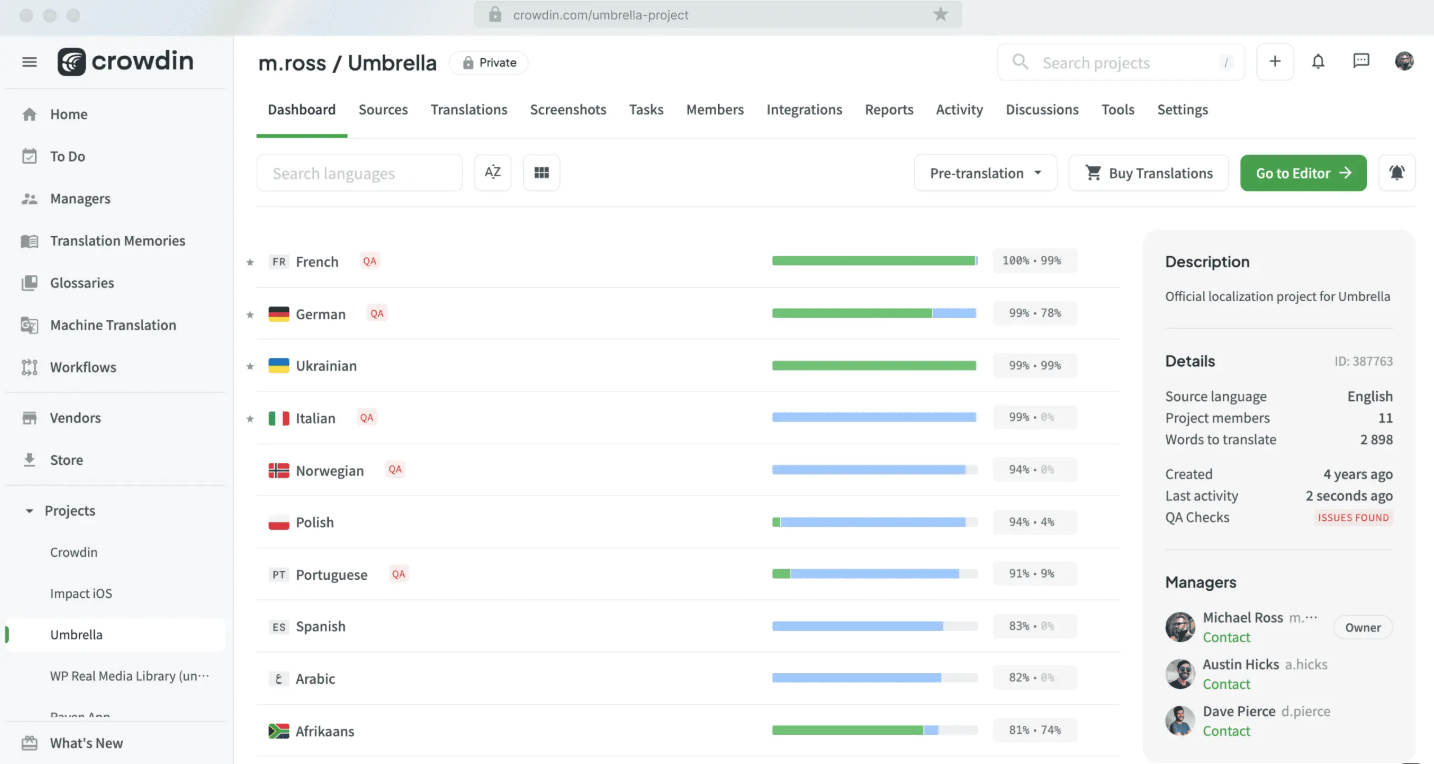Click the Ukrainian 99% • 99% percentage
1434x764 pixels.
pos(1035,365)
